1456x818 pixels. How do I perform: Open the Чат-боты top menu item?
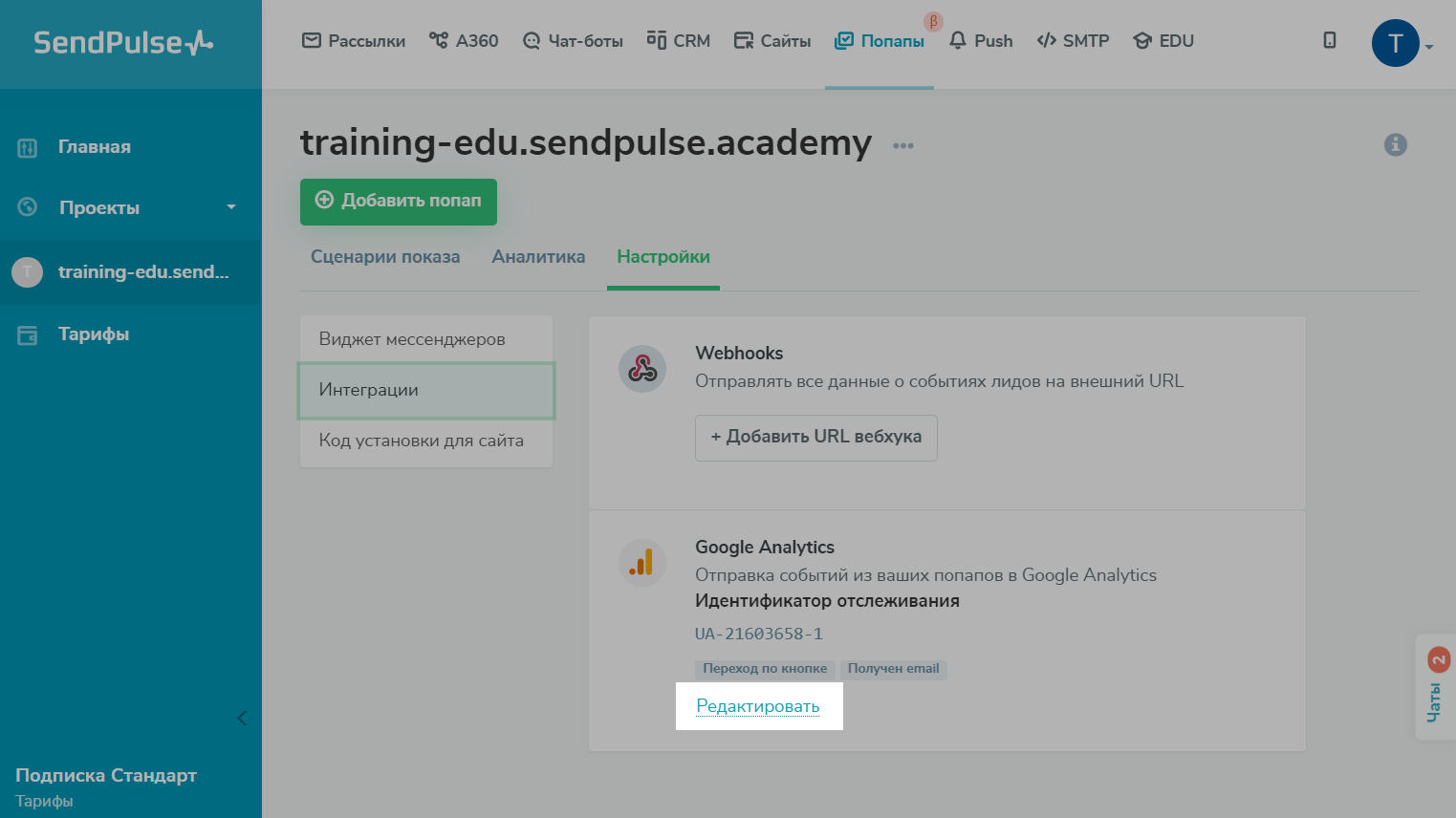coord(574,41)
